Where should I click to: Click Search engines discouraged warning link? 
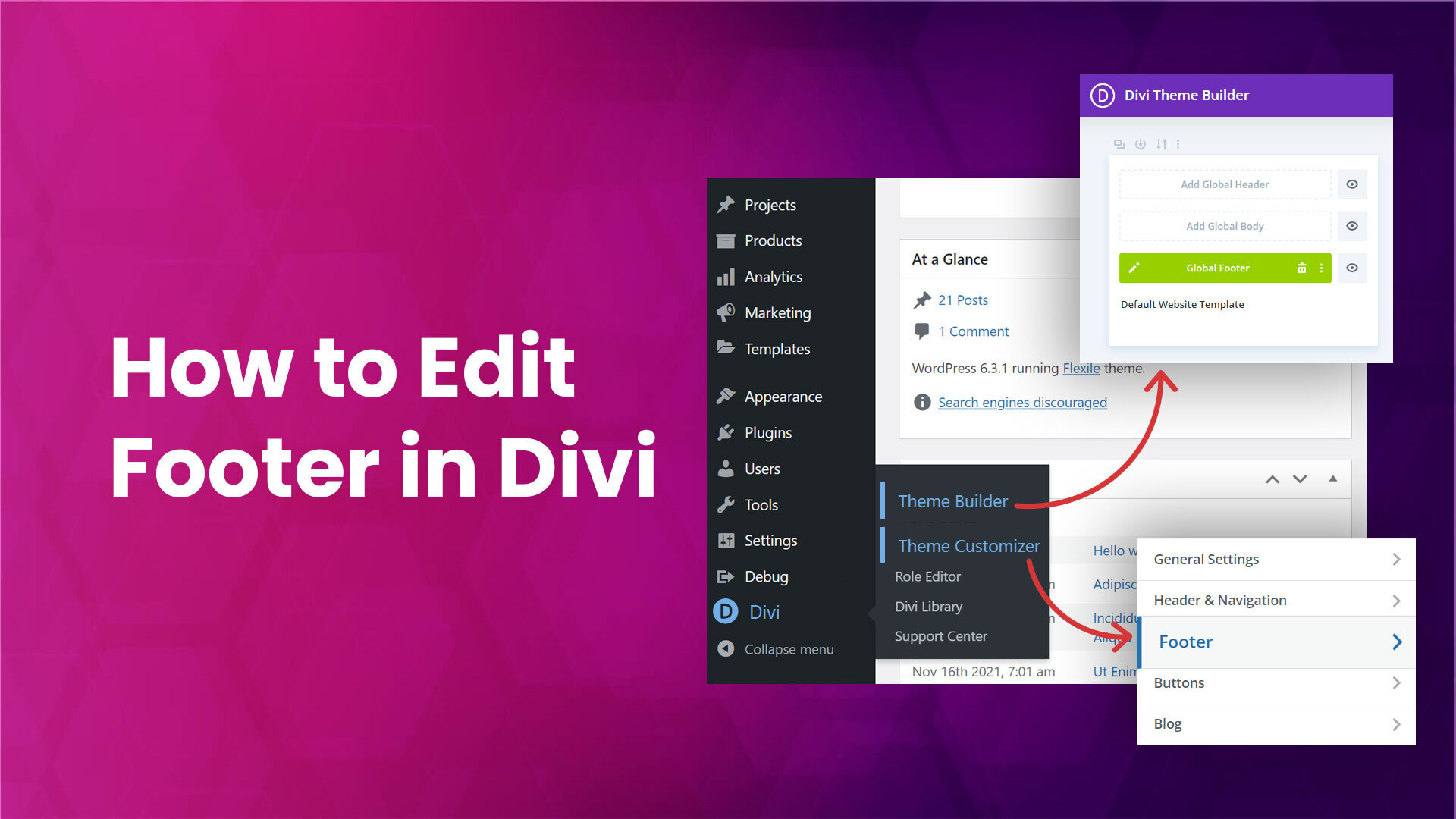1022,401
